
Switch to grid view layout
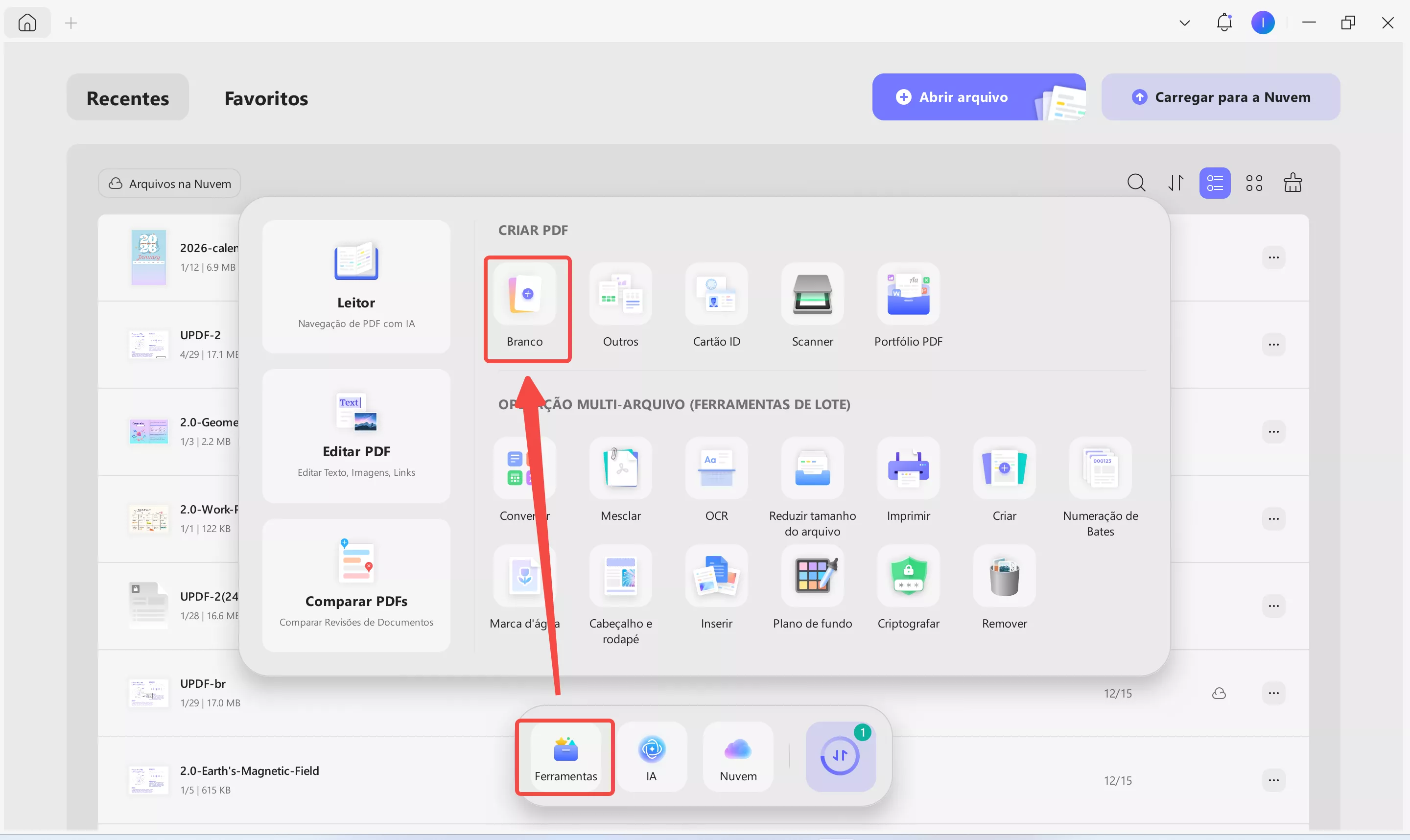click(x=1254, y=184)
